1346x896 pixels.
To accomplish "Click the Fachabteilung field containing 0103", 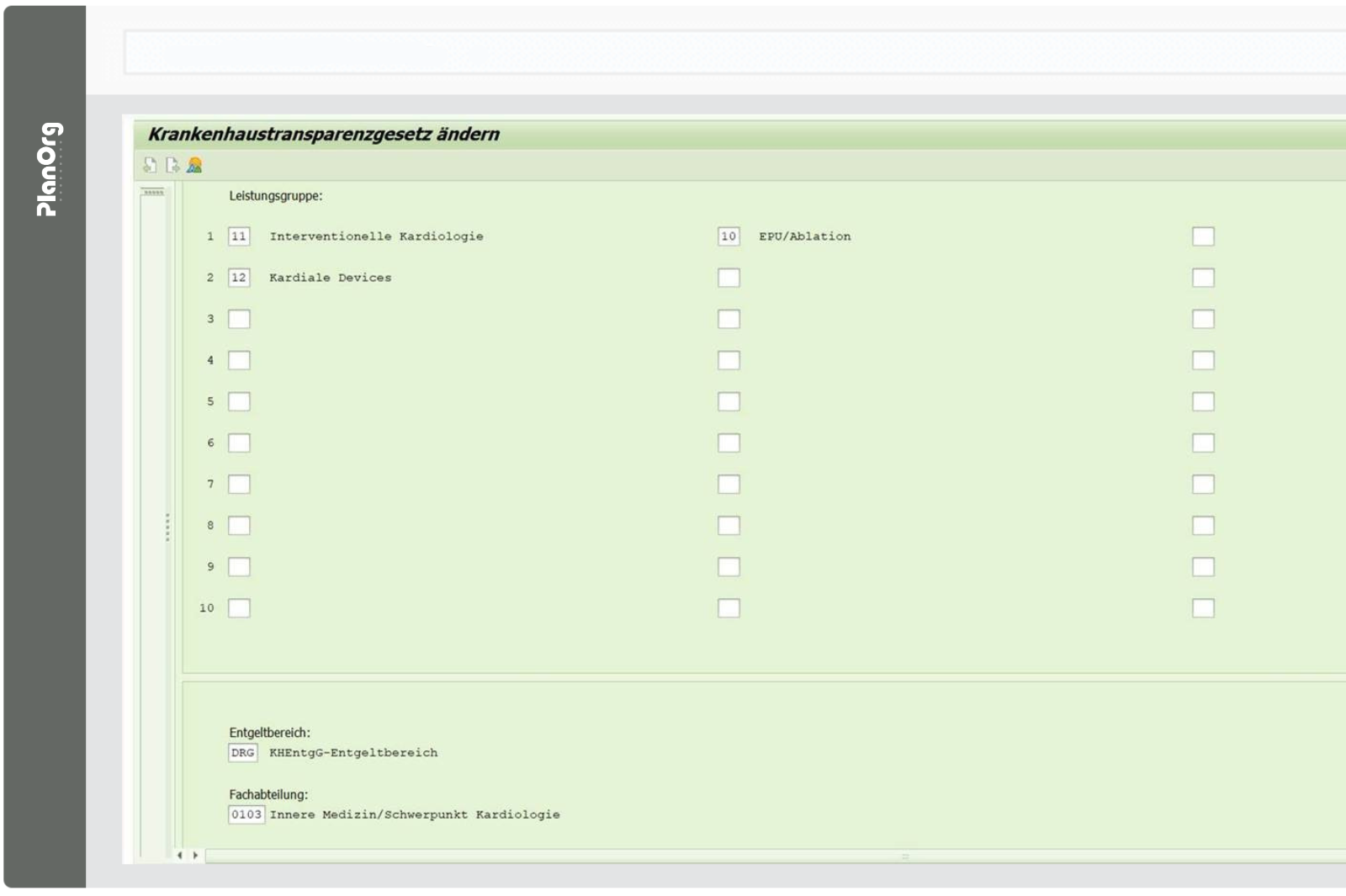I will pyautogui.click(x=246, y=814).
